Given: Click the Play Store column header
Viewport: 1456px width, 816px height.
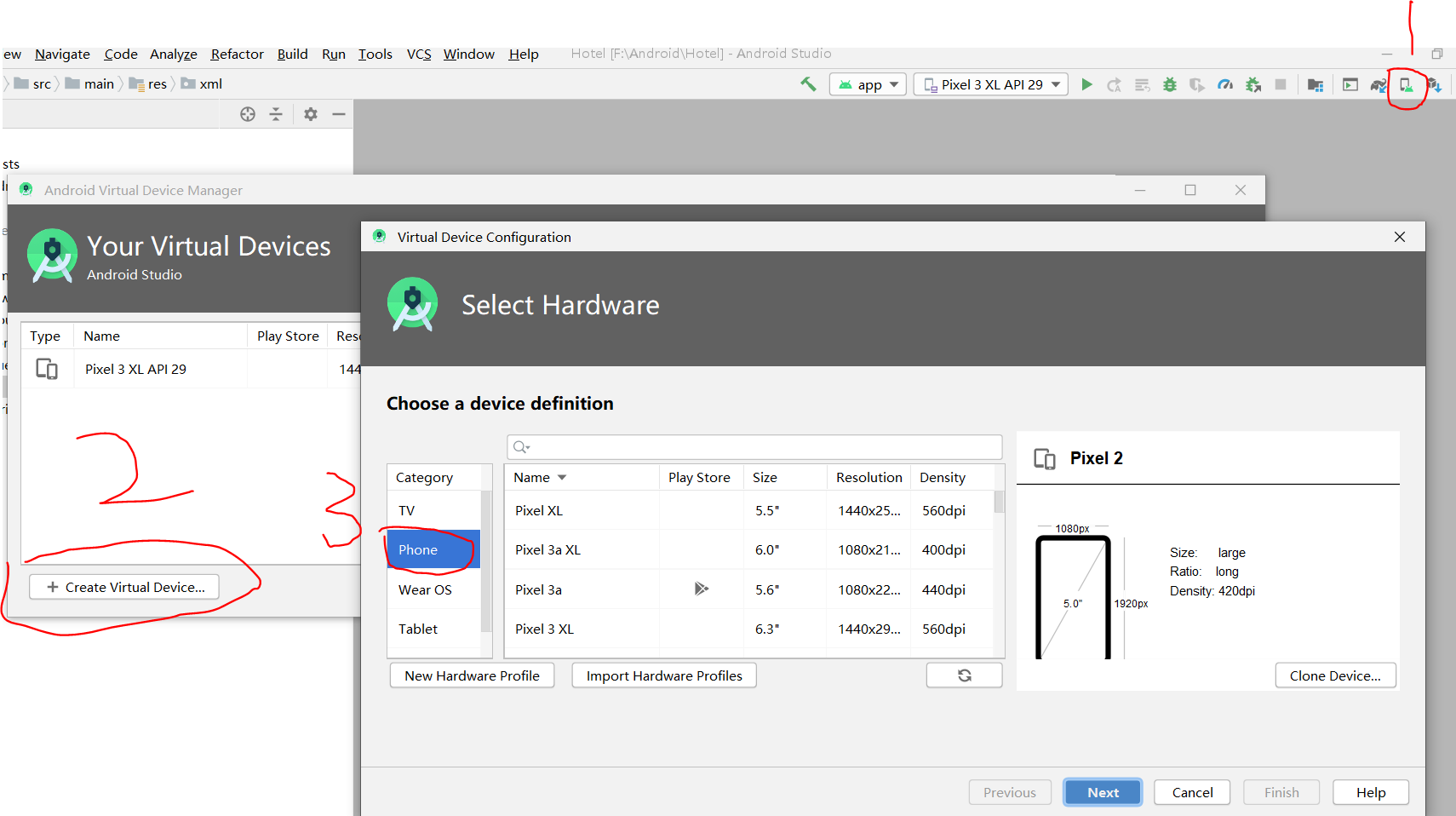Looking at the screenshot, I should (701, 477).
